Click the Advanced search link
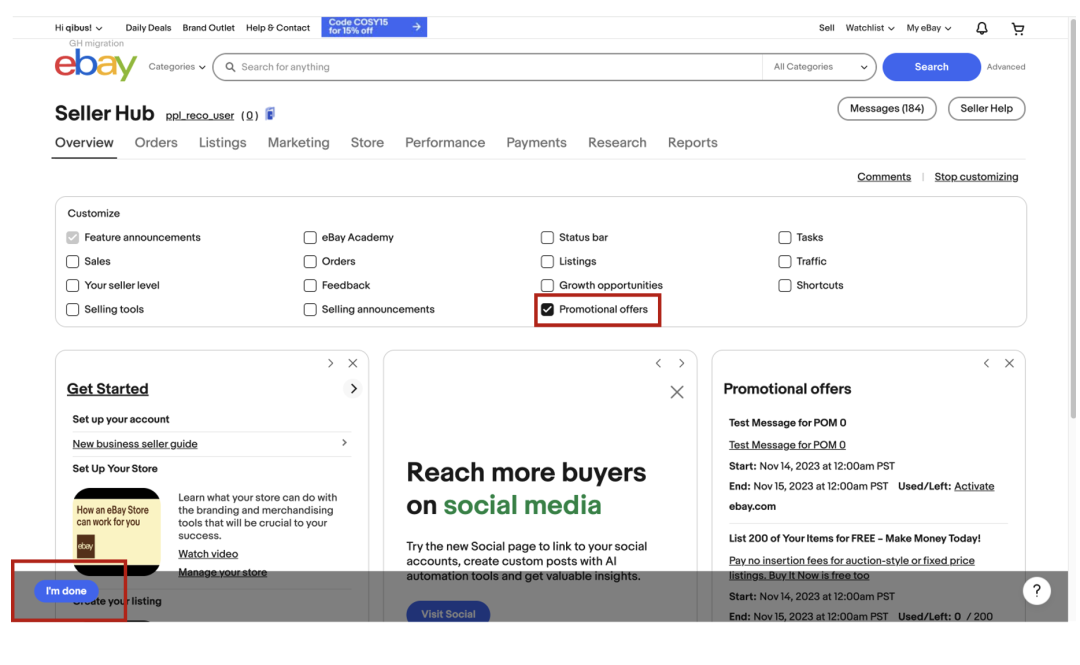1080x665 pixels. [x=1006, y=67]
